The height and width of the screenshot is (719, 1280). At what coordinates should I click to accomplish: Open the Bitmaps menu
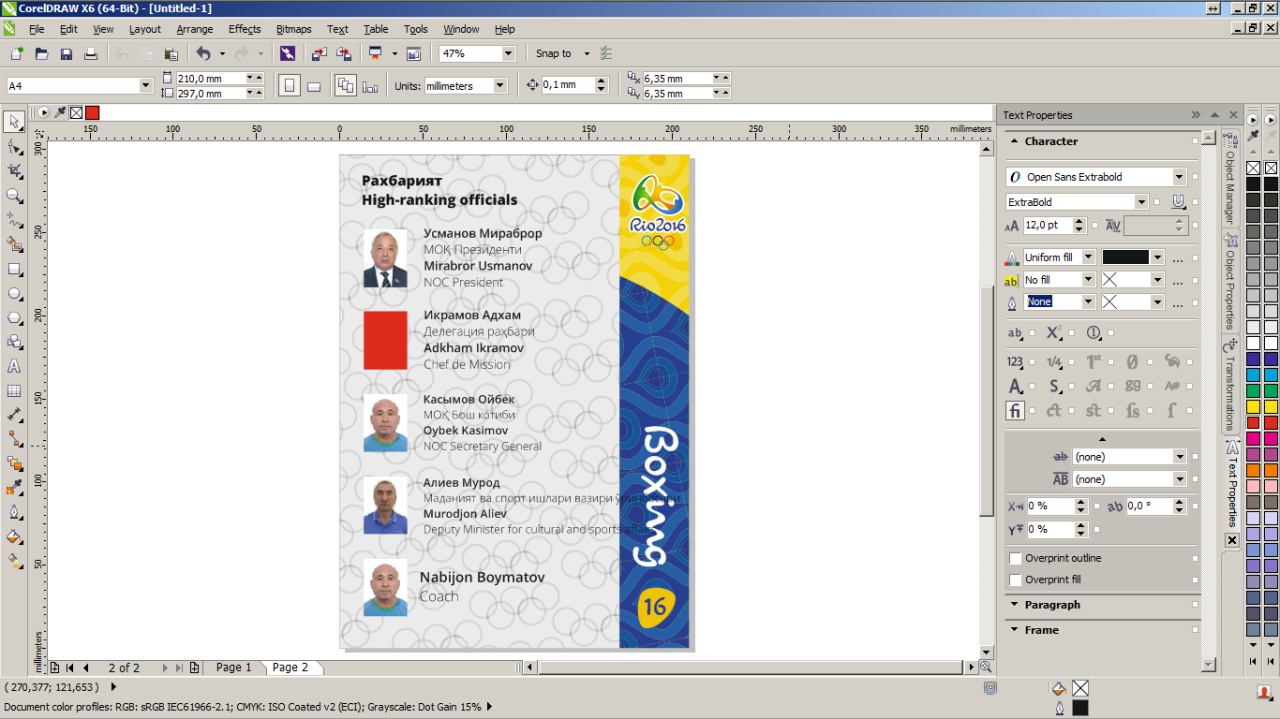coord(293,29)
